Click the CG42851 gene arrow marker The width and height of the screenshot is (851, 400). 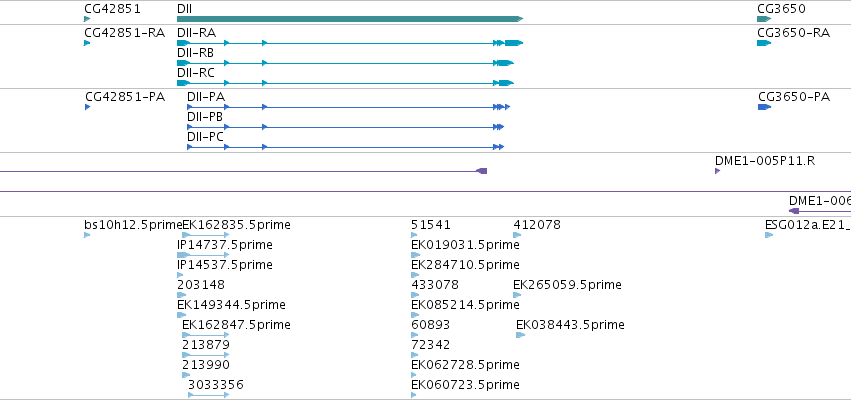click(87, 19)
